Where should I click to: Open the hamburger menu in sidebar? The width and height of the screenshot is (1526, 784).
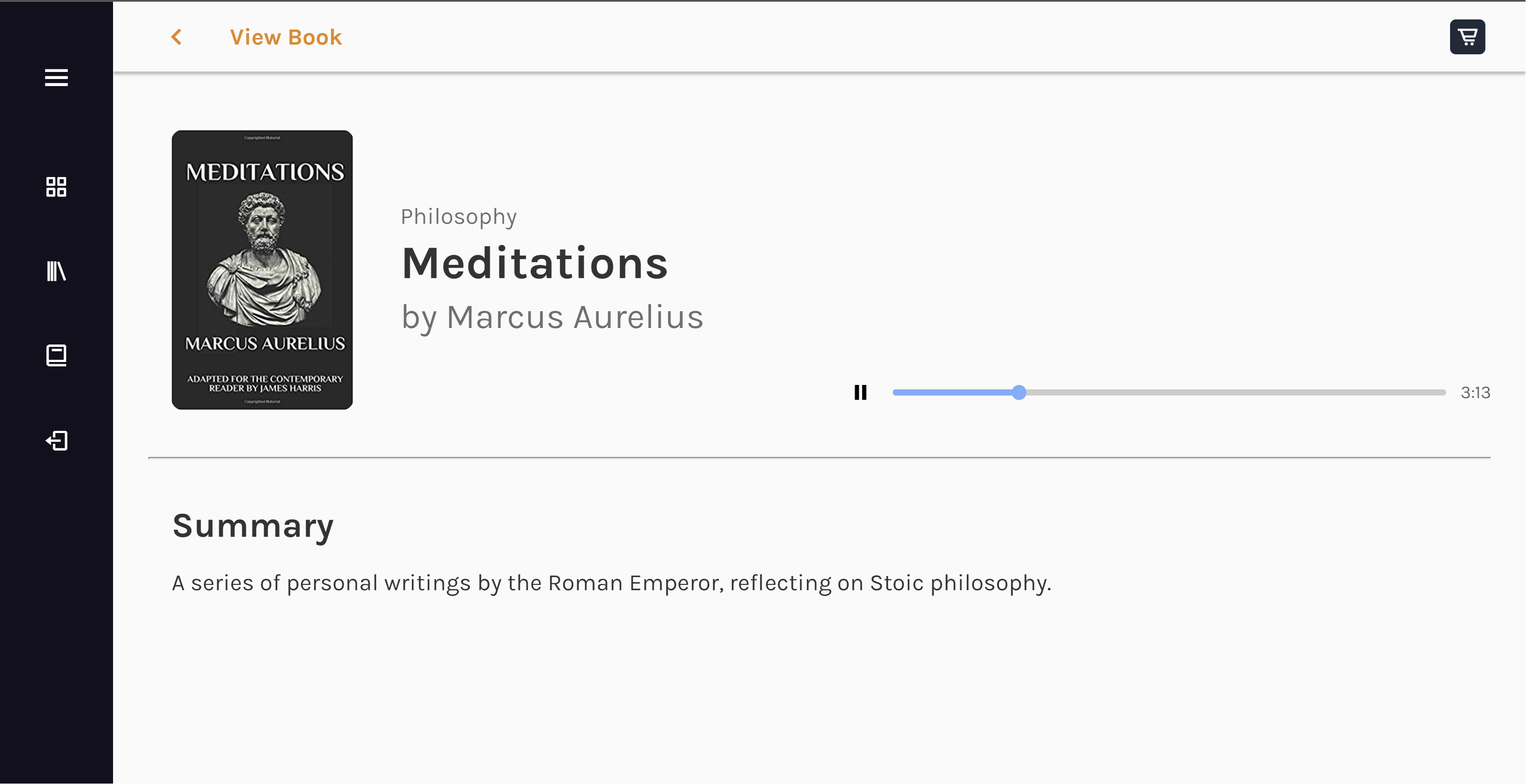pos(56,78)
